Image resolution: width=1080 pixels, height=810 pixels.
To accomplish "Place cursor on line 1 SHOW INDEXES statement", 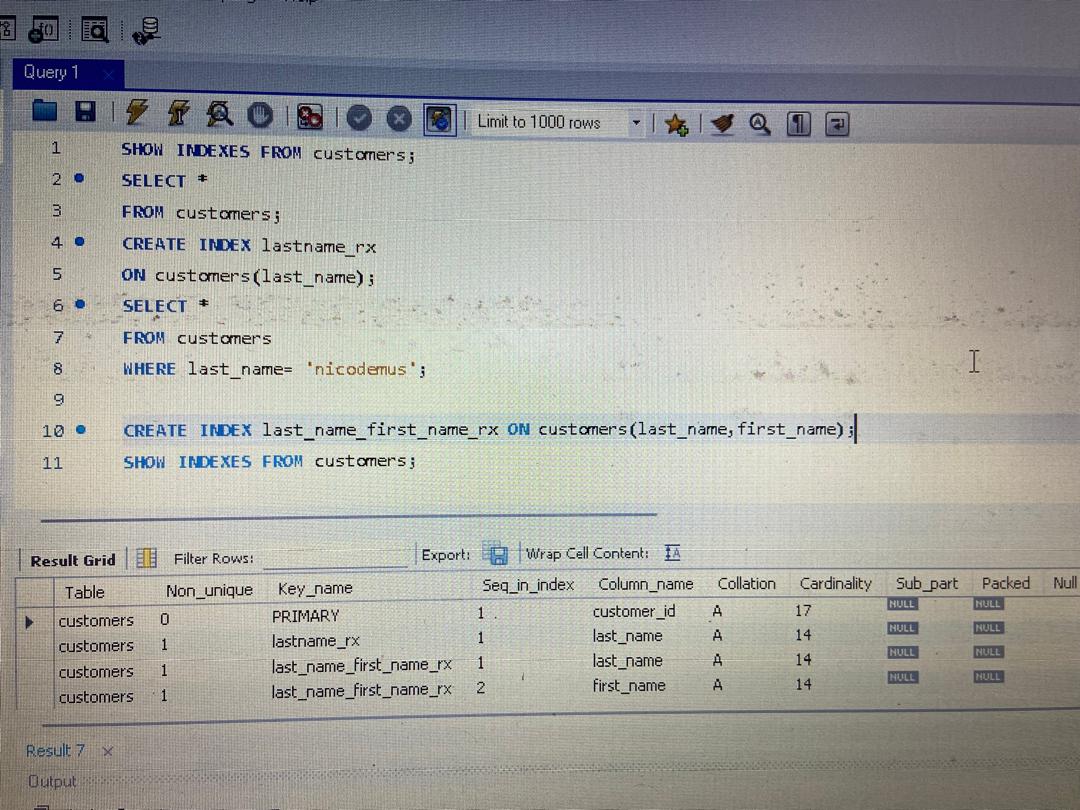I will [x=268, y=152].
